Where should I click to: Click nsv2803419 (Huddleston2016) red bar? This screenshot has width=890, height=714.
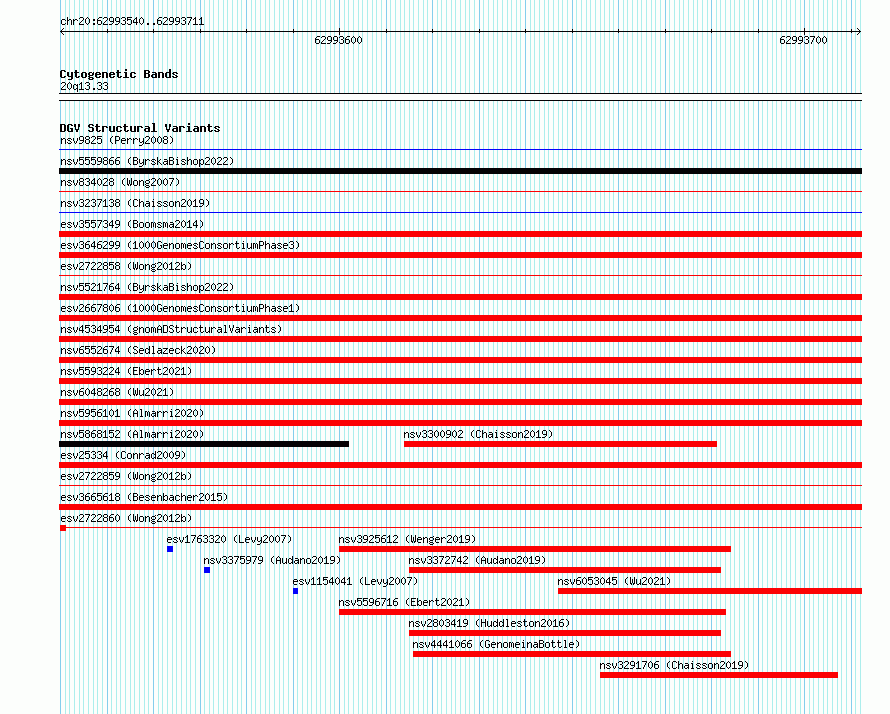(x=565, y=633)
